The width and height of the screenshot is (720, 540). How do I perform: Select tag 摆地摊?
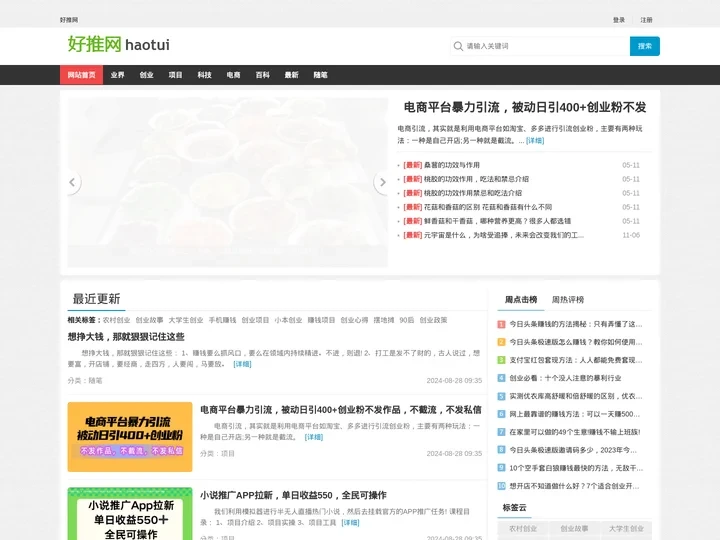pyautogui.click(x=384, y=320)
